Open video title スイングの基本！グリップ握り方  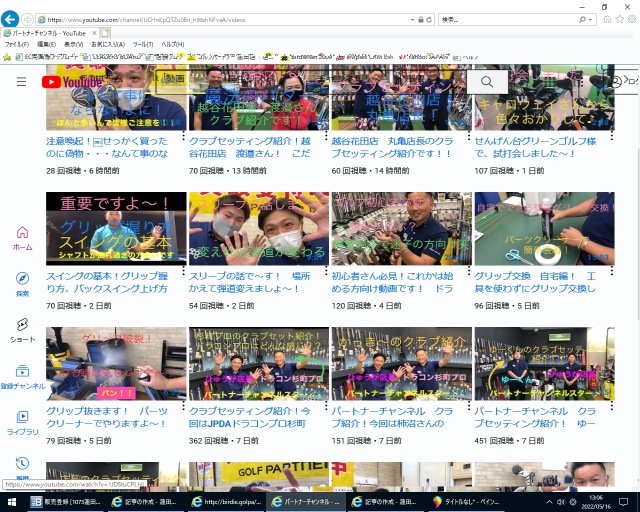[x=107, y=282]
